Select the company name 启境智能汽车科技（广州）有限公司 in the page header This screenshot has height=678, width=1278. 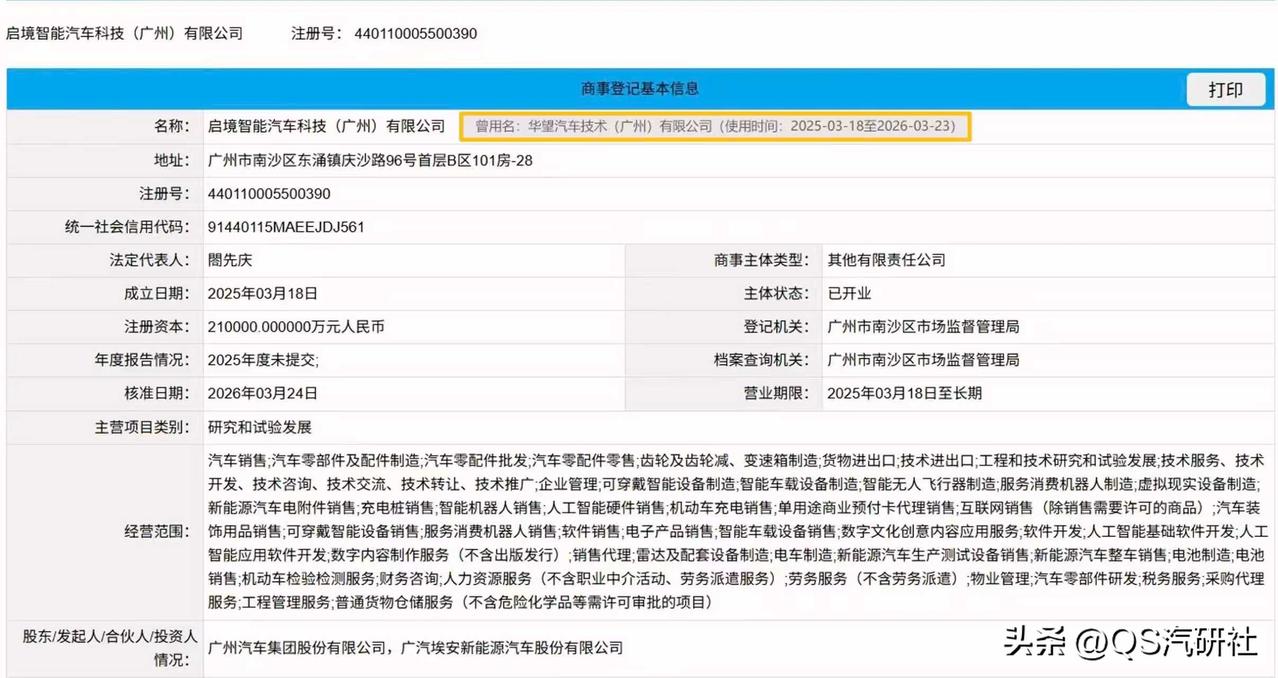pos(125,33)
